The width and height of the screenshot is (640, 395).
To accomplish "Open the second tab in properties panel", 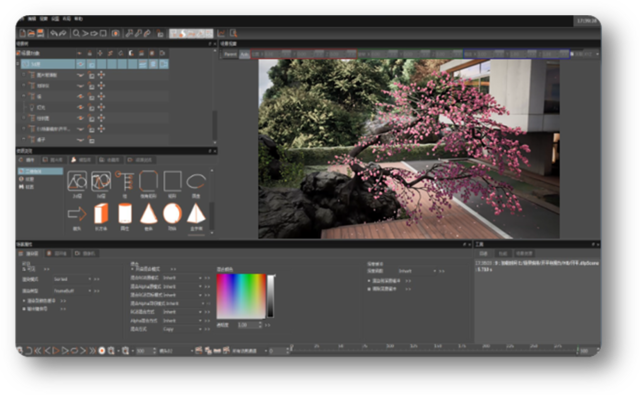I will pyautogui.click(x=58, y=253).
